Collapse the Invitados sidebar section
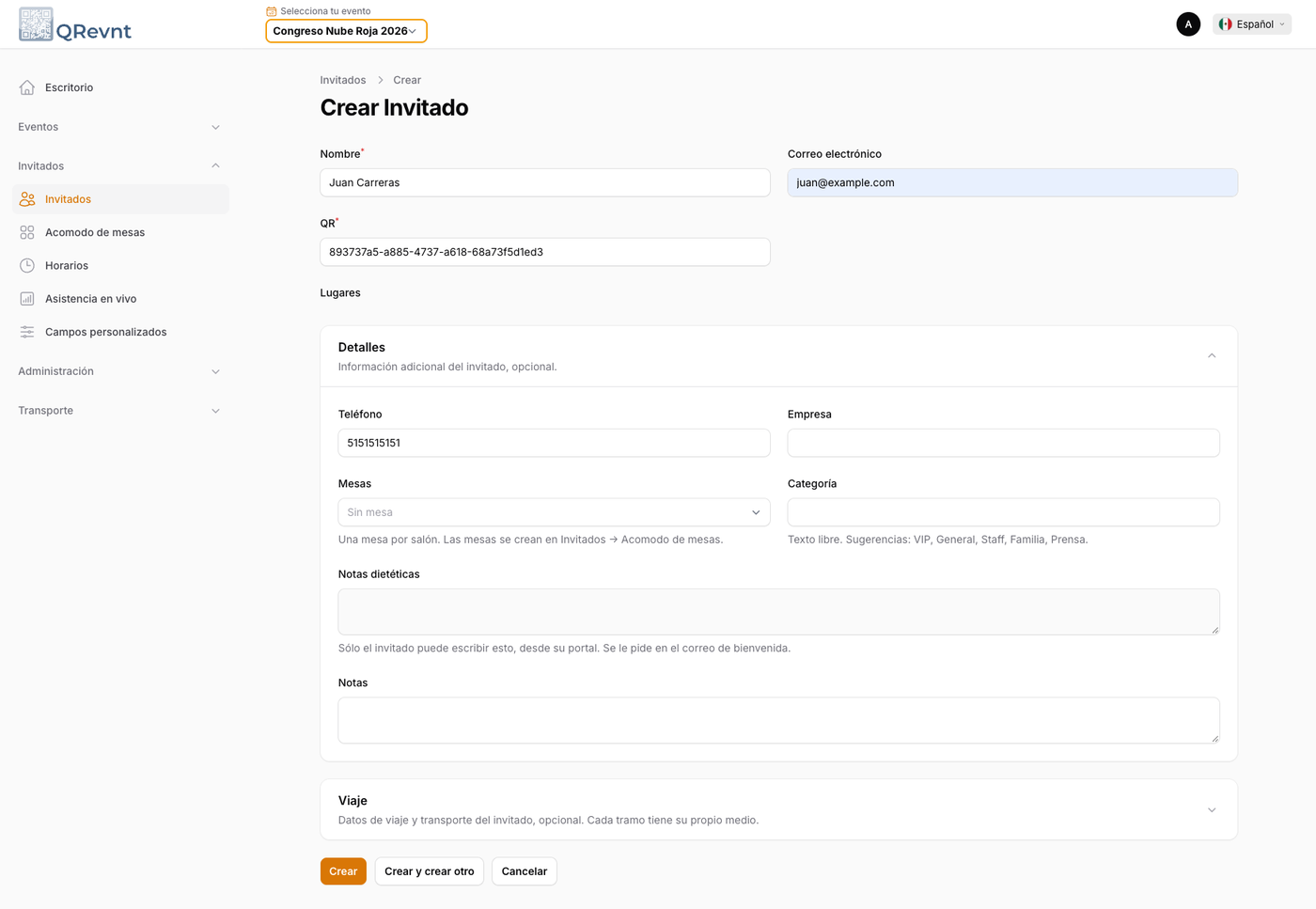1316x909 pixels. [x=119, y=166]
